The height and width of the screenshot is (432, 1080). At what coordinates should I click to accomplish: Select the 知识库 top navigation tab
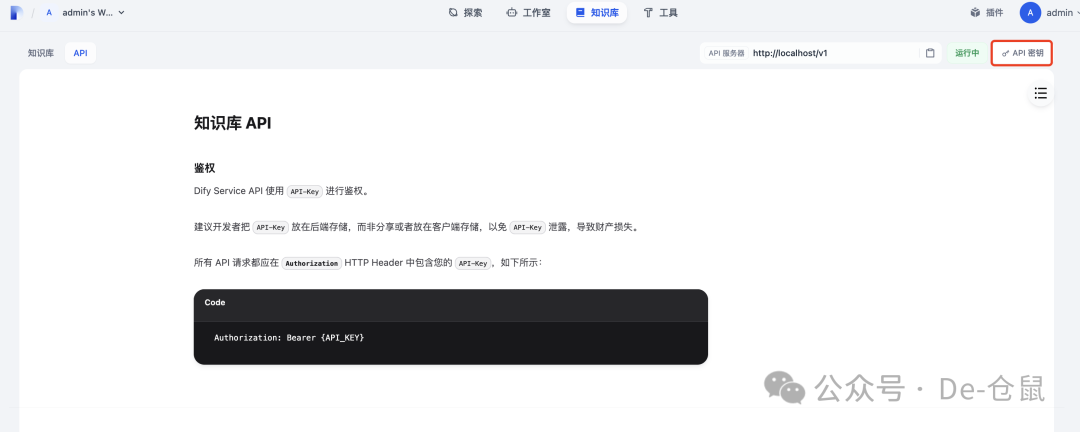596,12
